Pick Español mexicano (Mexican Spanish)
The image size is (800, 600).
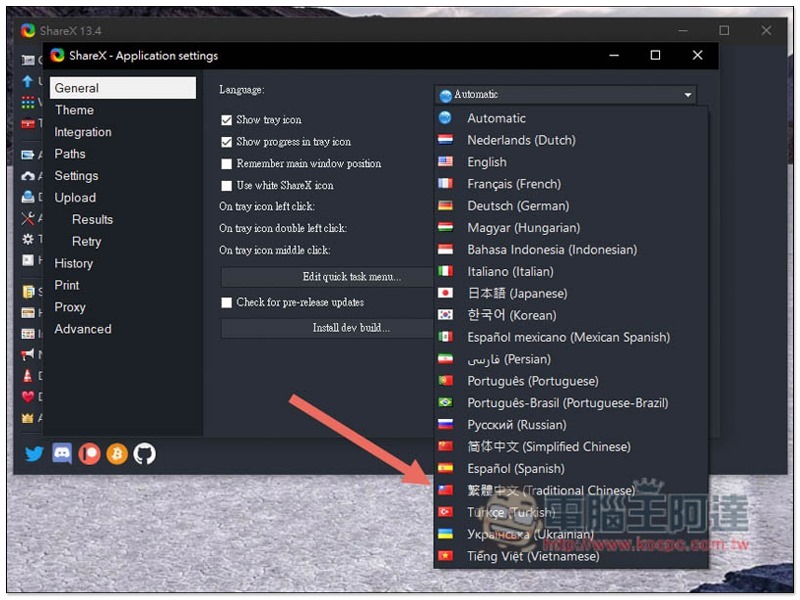(571, 338)
